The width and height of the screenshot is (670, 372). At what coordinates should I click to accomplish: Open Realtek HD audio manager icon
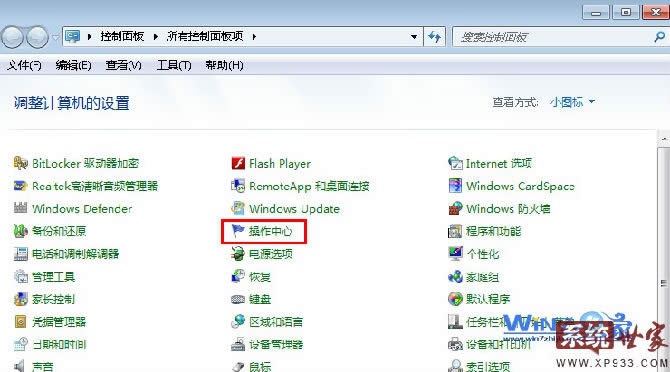click(21, 186)
